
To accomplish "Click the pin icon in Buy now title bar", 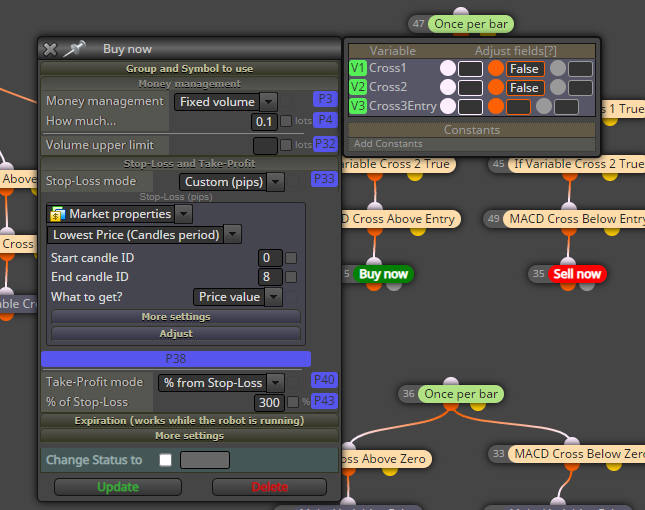I will 74,49.
